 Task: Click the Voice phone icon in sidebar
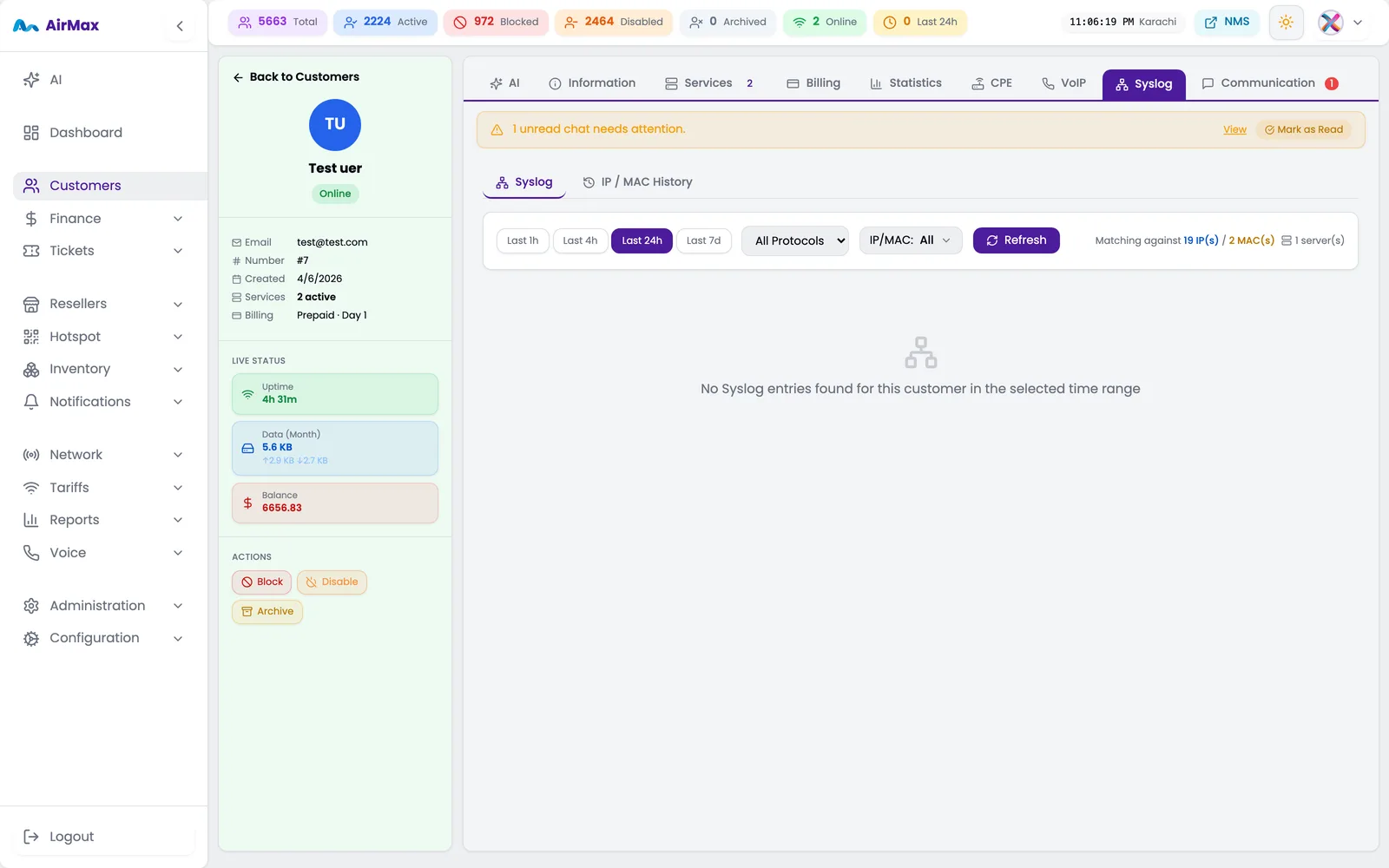click(x=31, y=553)
